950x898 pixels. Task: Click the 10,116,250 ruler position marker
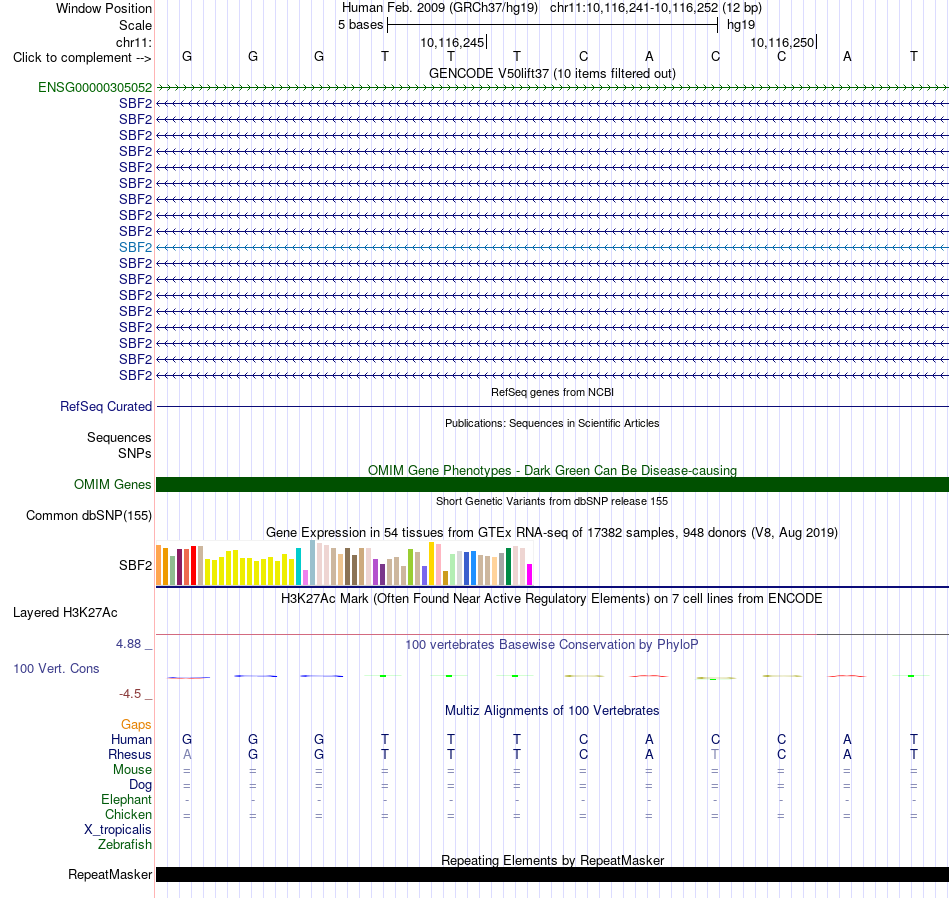coord(783,42)
